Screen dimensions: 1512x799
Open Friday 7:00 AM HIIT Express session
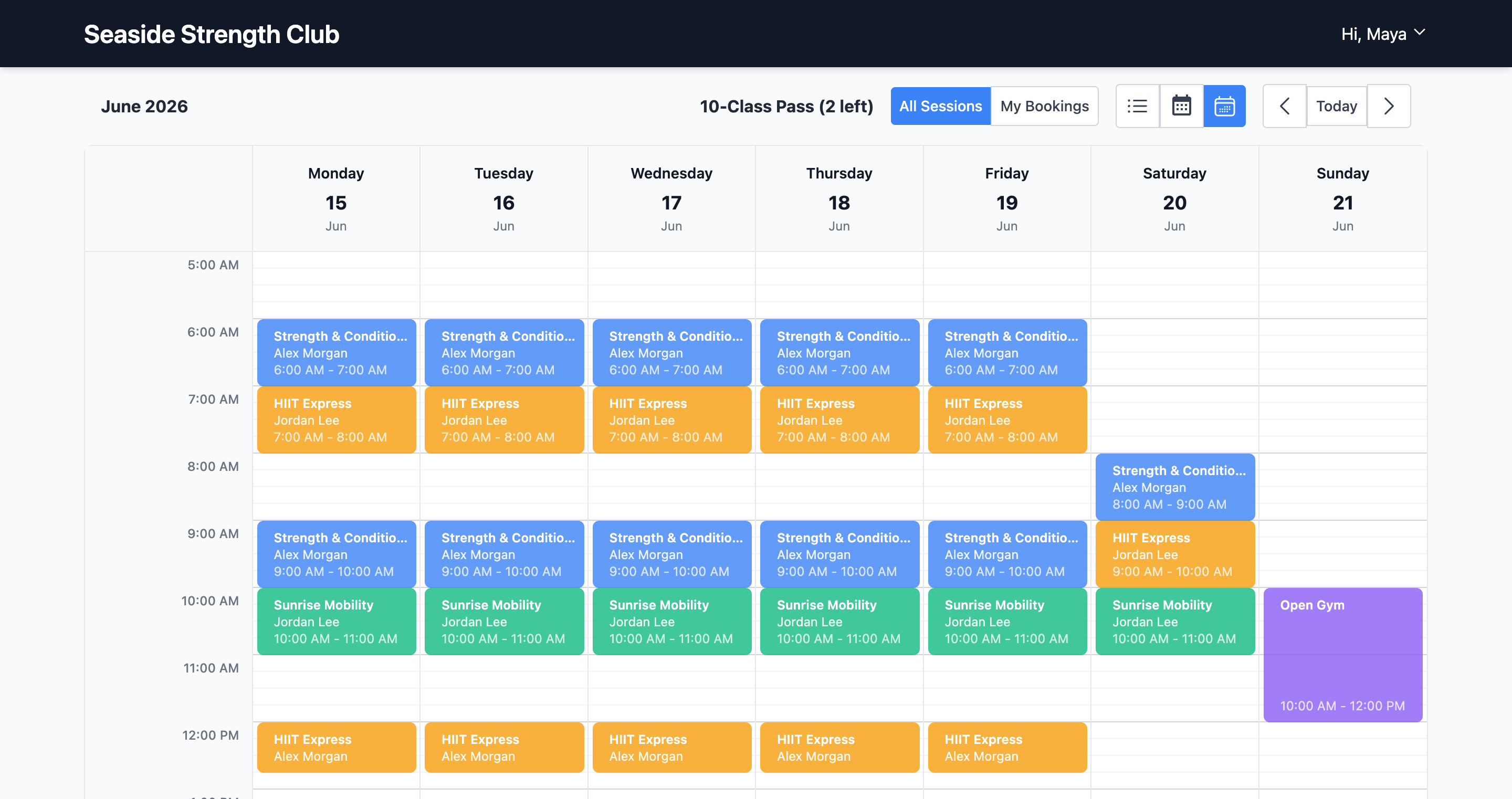(1007, 420)
